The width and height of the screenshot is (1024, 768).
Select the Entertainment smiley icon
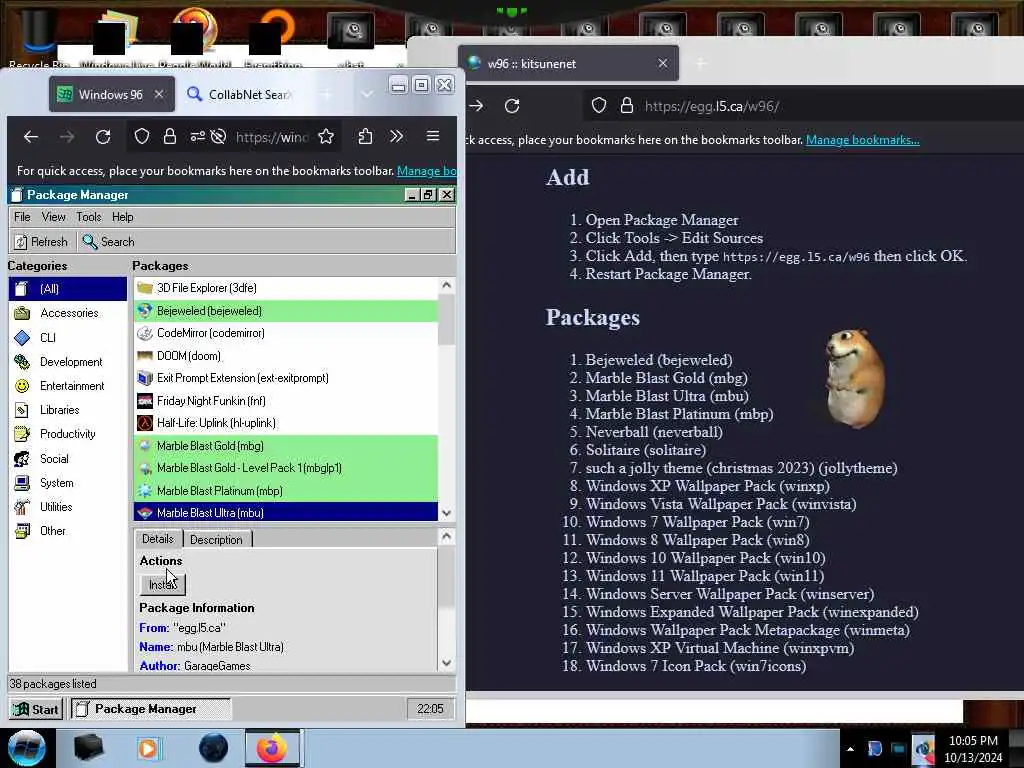(x=22, y=386)
